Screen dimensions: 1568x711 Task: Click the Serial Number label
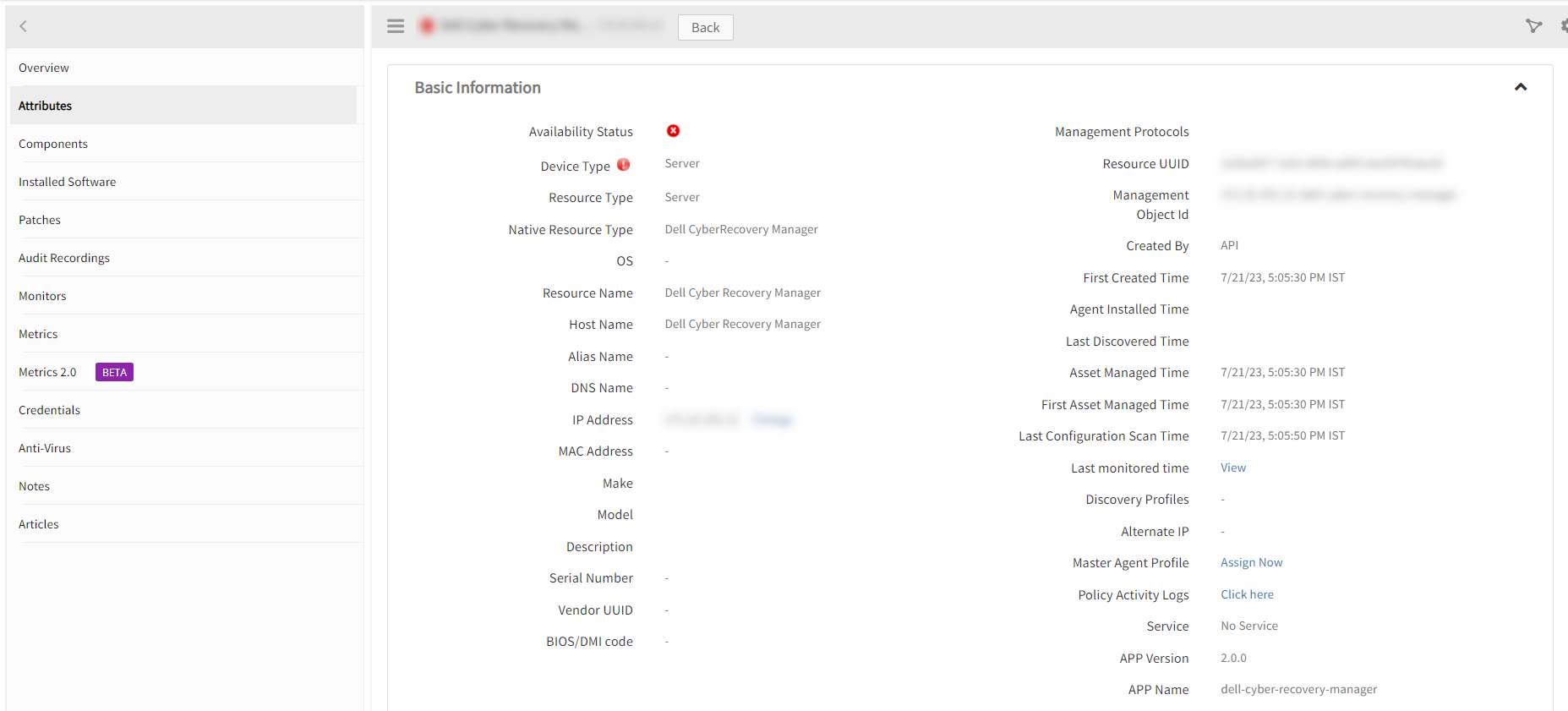coord(591,577)
